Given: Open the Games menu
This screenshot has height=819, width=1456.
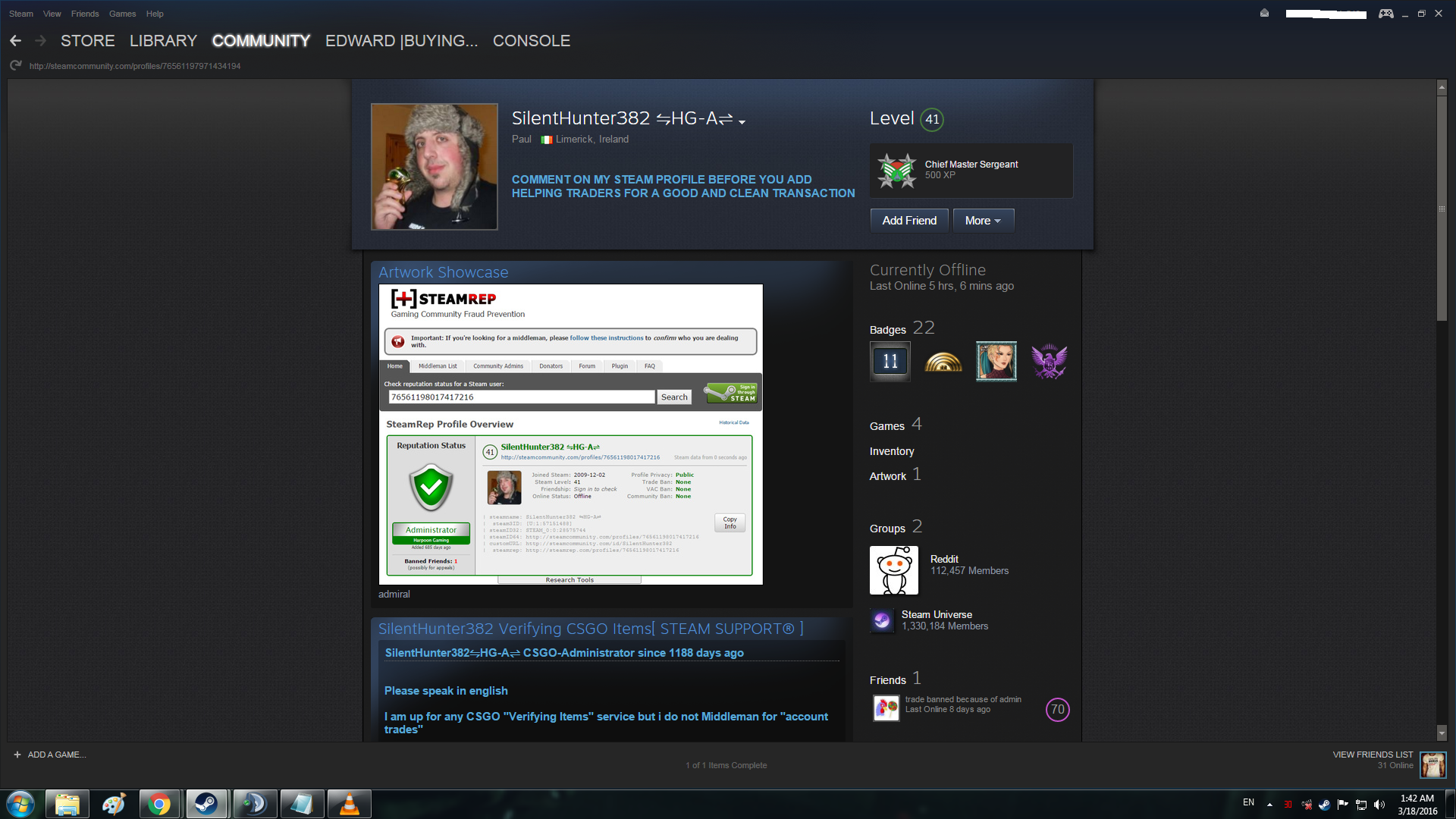Looking at the screenshot, I should pos(122,14).
